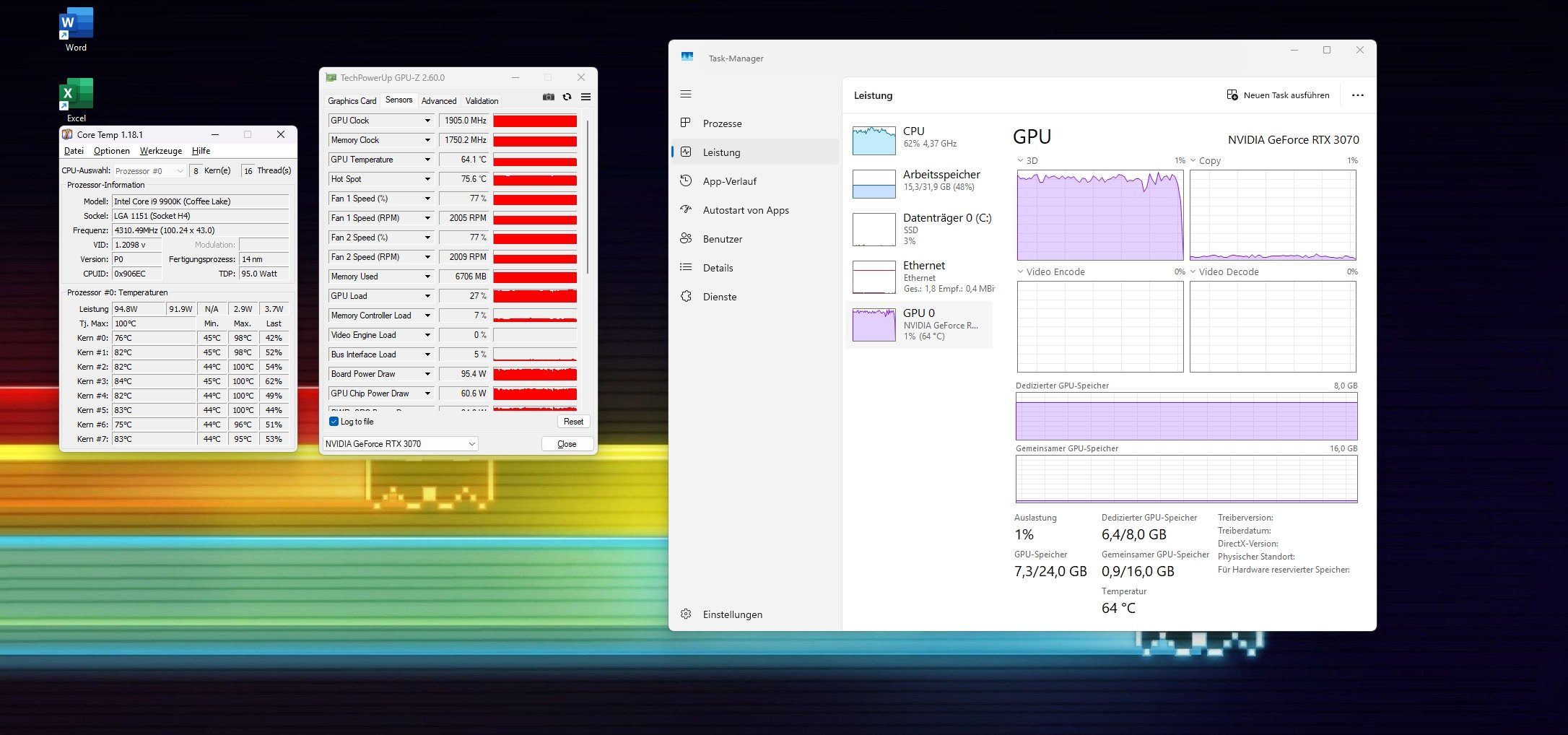Click the Reset button in GPU-Z
The height and width of the screenshot is (735, 1568).
click(x=574, y=422)
